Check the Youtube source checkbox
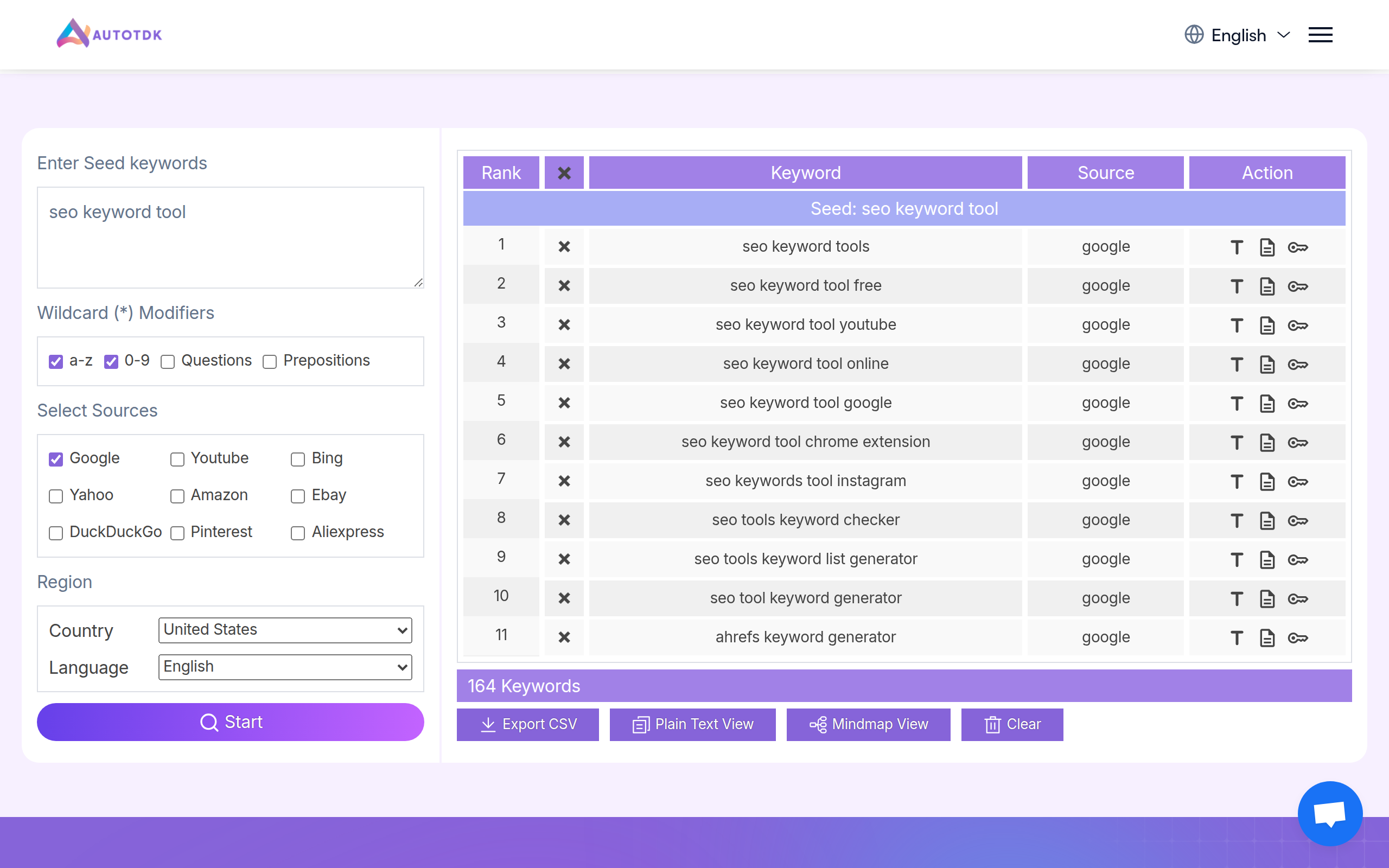 177,459
